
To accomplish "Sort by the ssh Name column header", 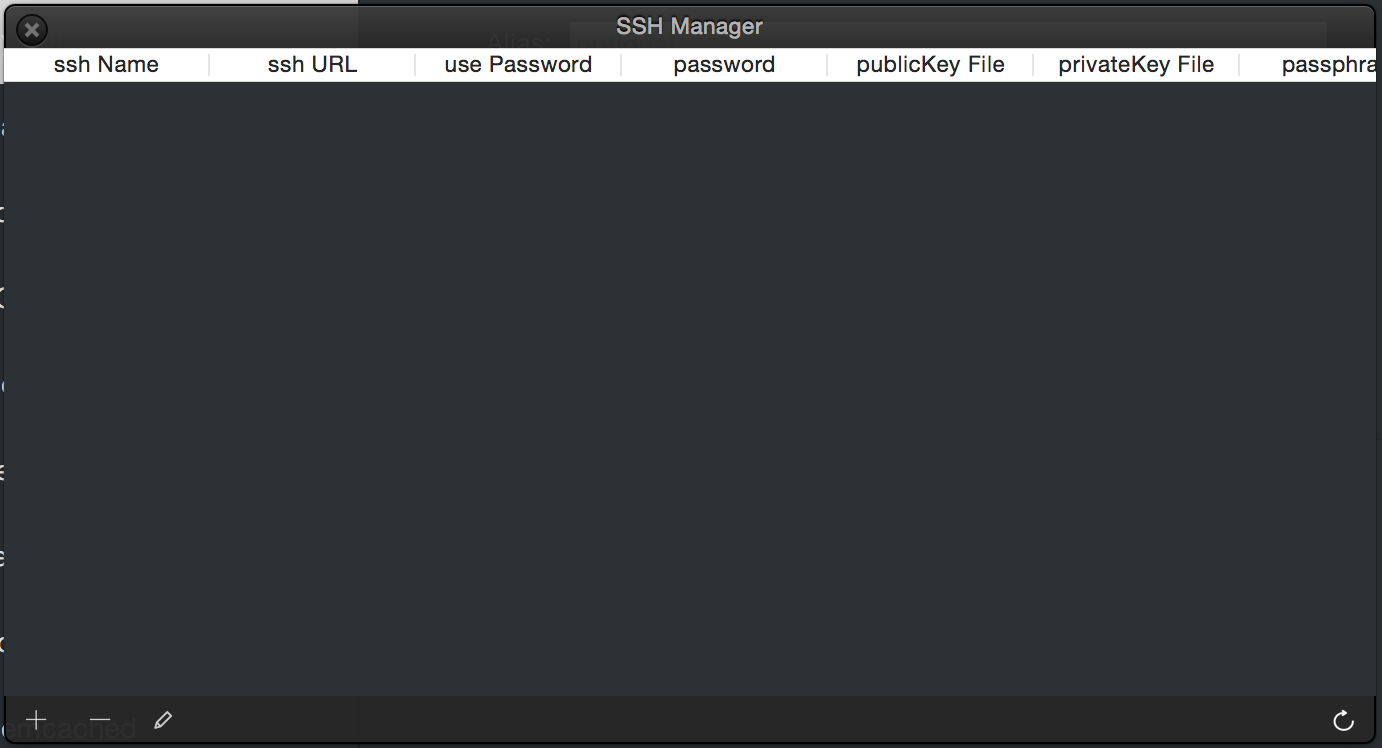I will pos(106,65).
